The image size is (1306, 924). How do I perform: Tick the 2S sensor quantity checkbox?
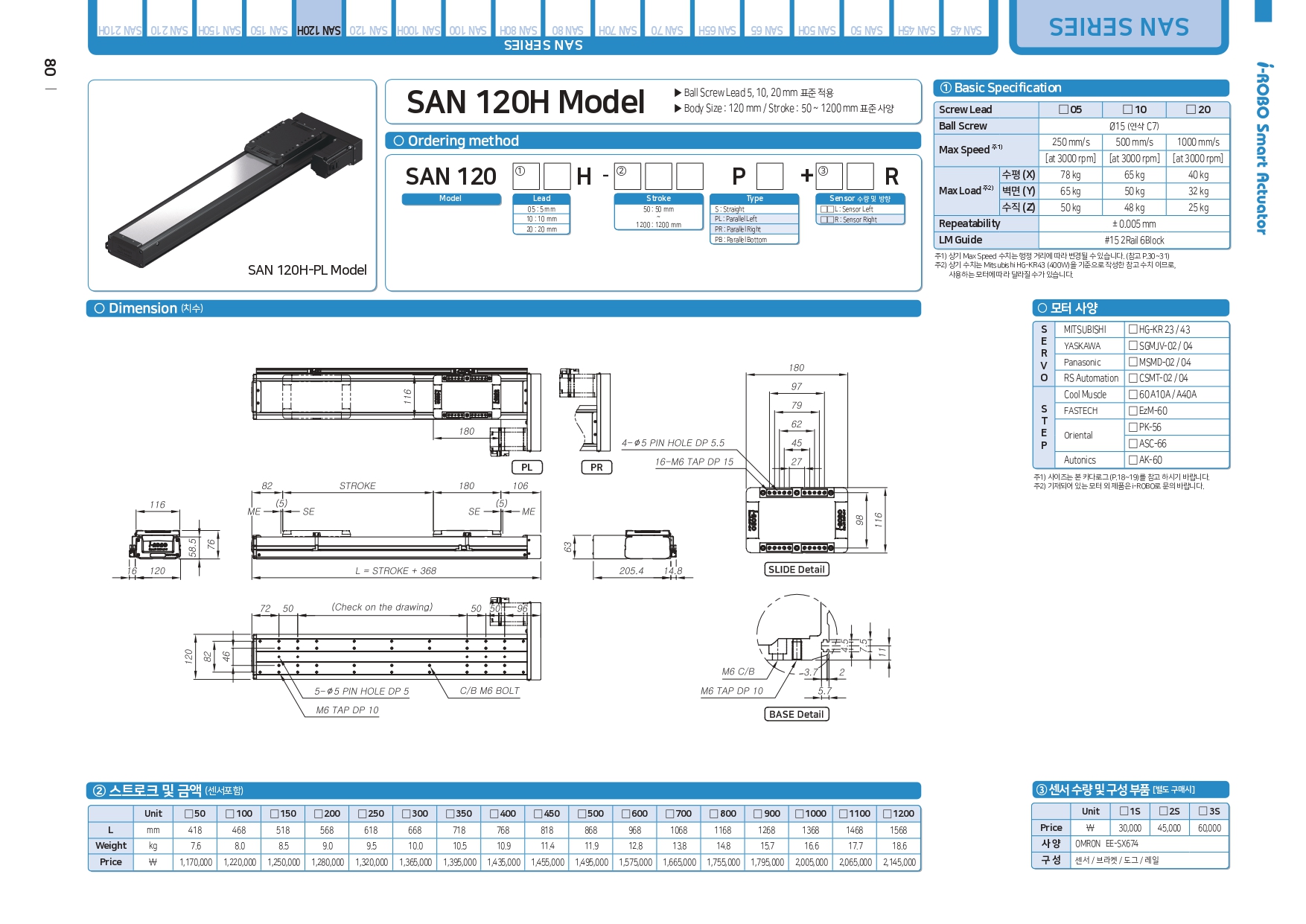click(1164, 811)
